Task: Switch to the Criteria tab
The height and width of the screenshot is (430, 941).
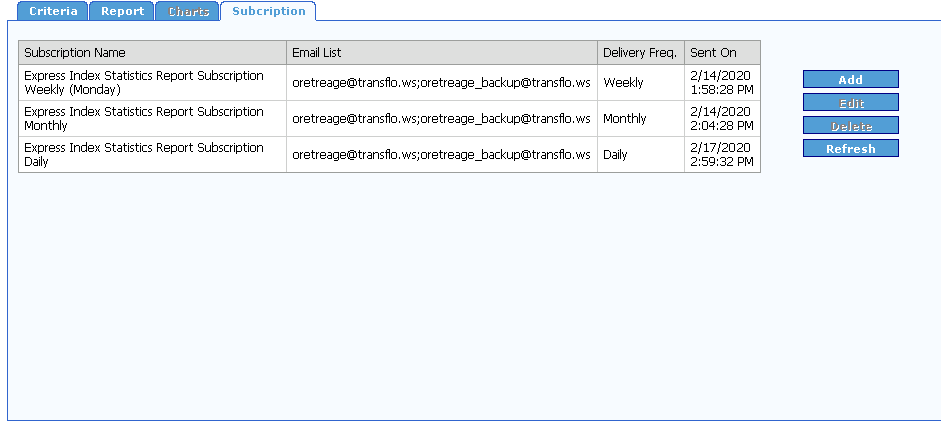Action: click(x=53, y=11)
